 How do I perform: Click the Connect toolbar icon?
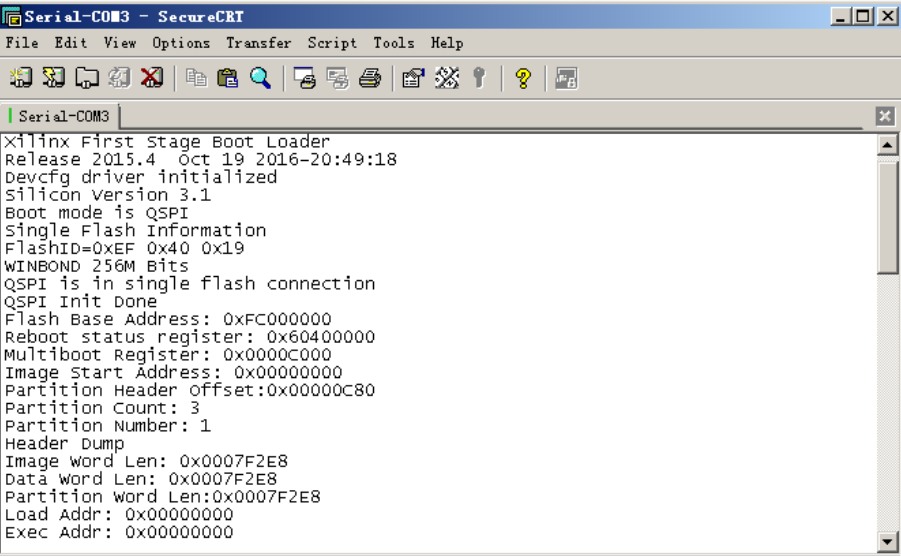(21, 78)
